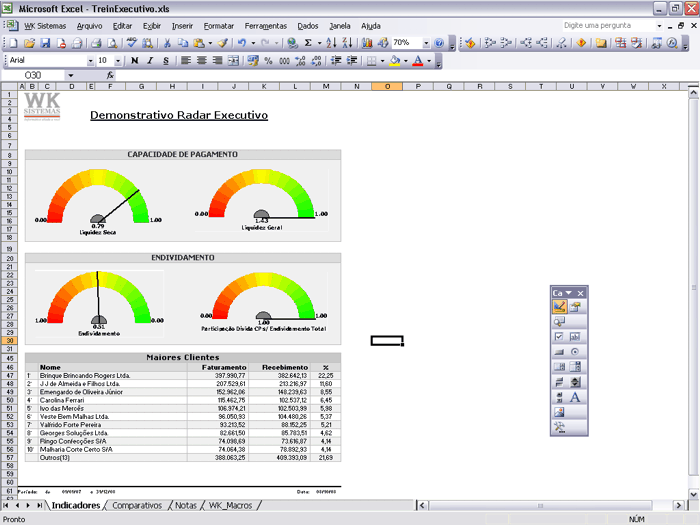Click the Format Painter brush icon

pyautogui.click(x=223, y=43)
